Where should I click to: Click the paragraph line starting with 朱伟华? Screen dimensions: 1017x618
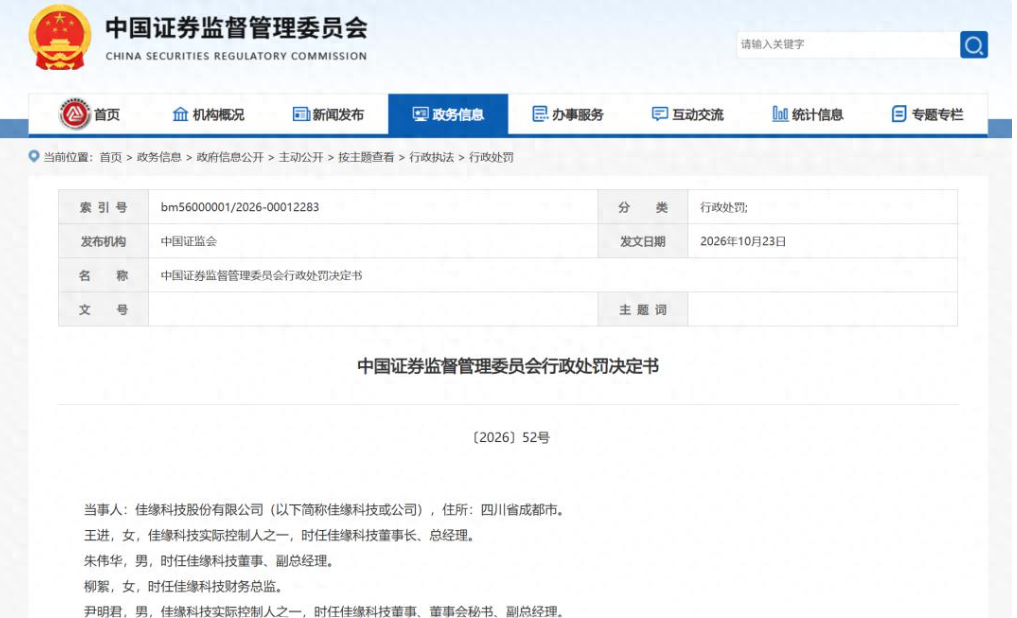point(211,561)
